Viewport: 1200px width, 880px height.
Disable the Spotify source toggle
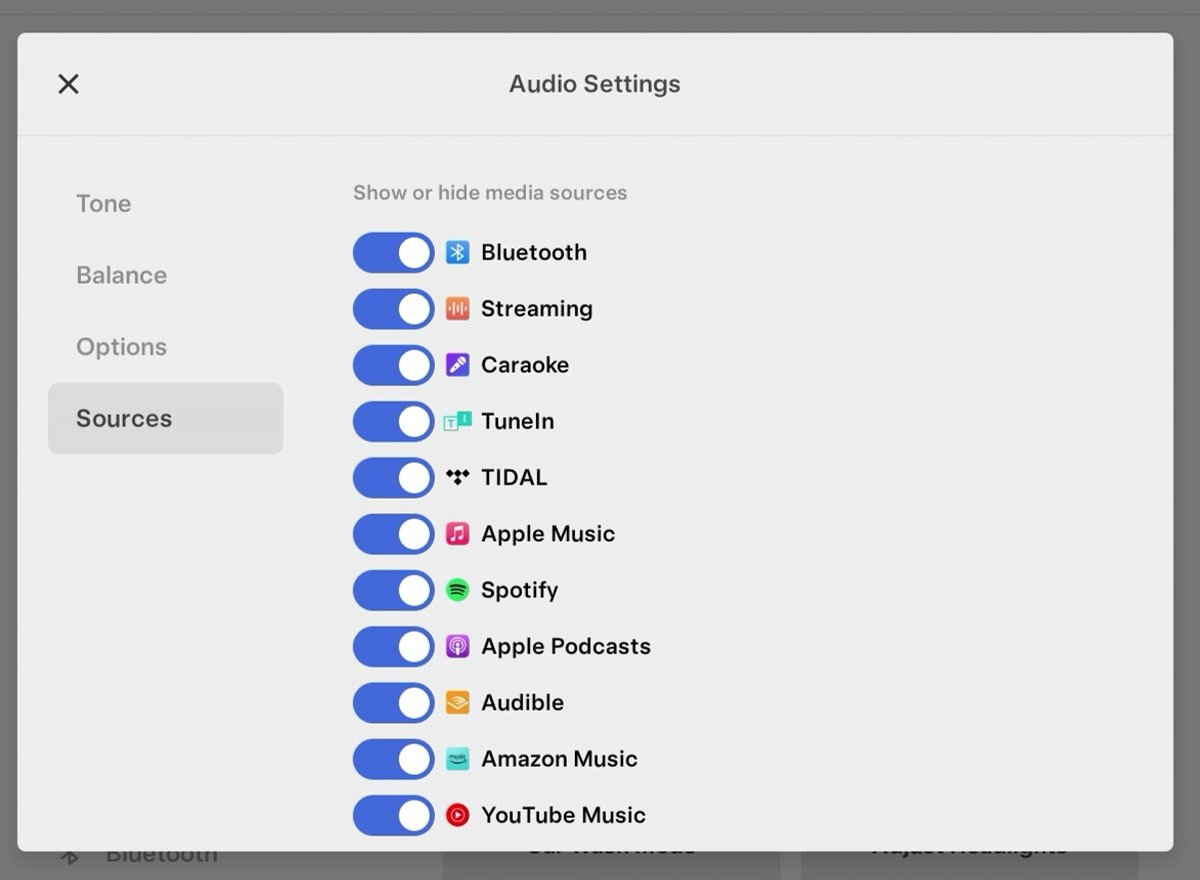click(x=393, y=590)
